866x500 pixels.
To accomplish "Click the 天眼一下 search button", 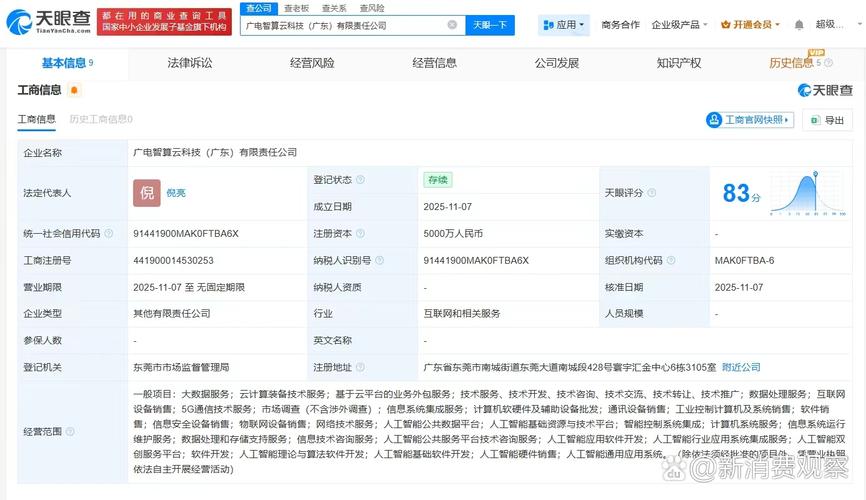I will [x=490, y=25].
